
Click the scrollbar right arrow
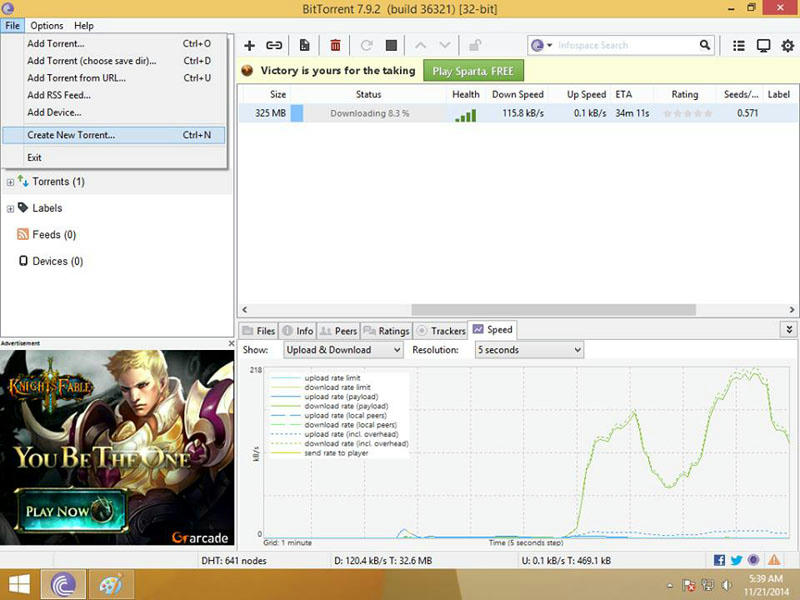792,310
